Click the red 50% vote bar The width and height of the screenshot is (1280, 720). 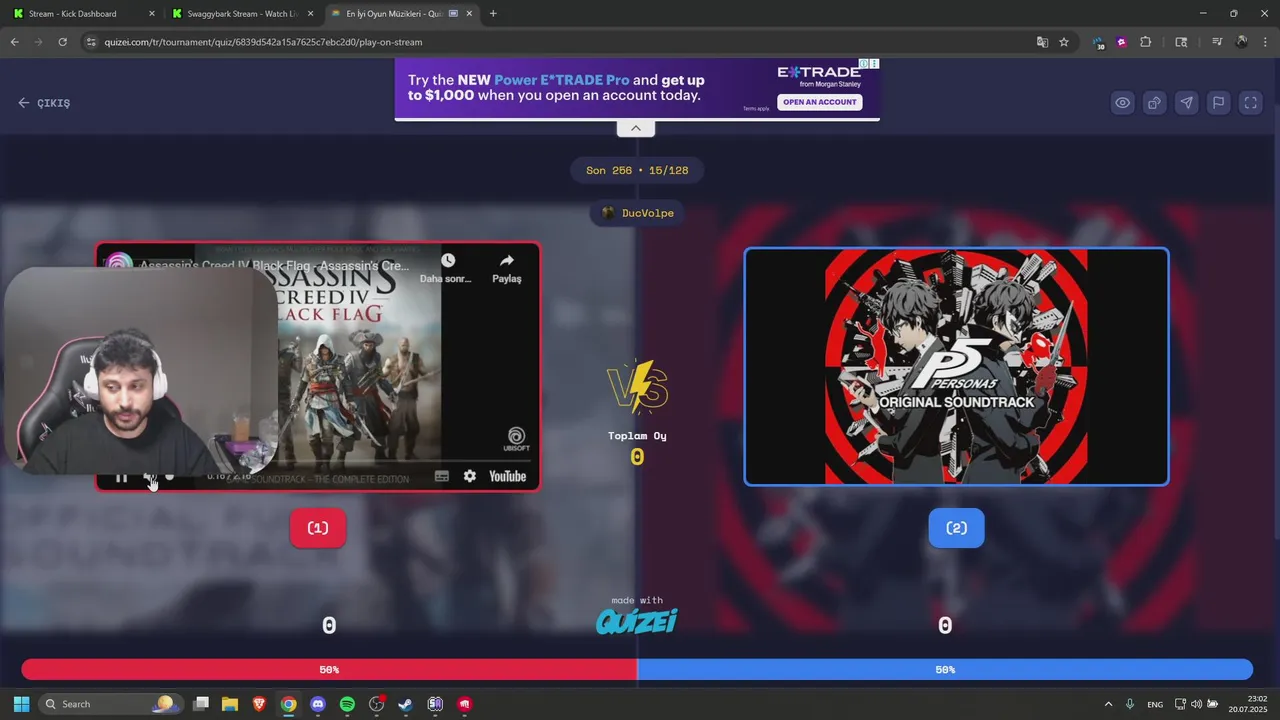(329, 670)
